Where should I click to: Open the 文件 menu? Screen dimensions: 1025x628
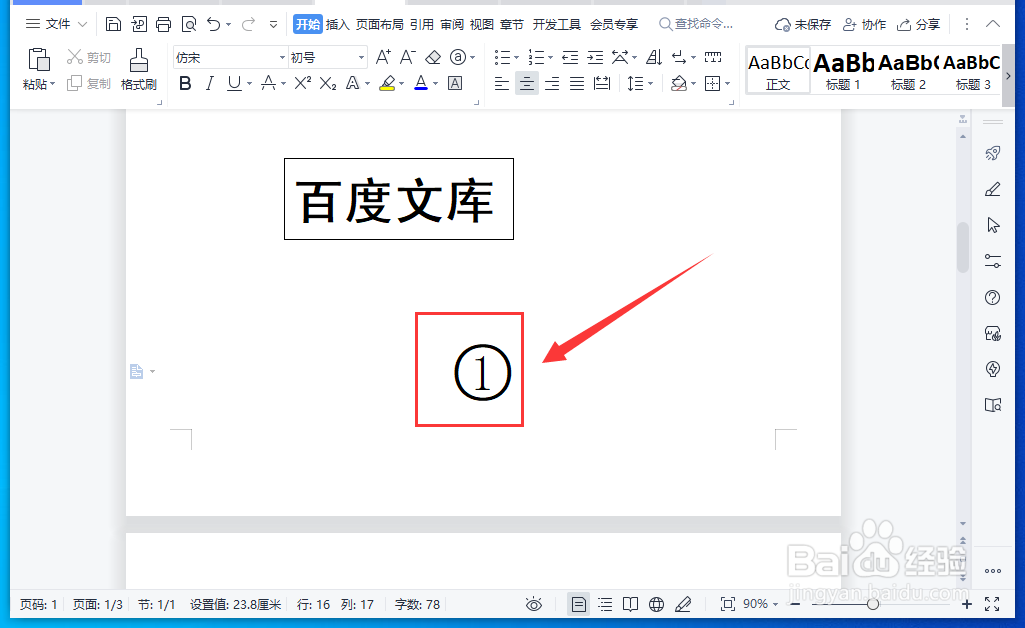[56, 24]
